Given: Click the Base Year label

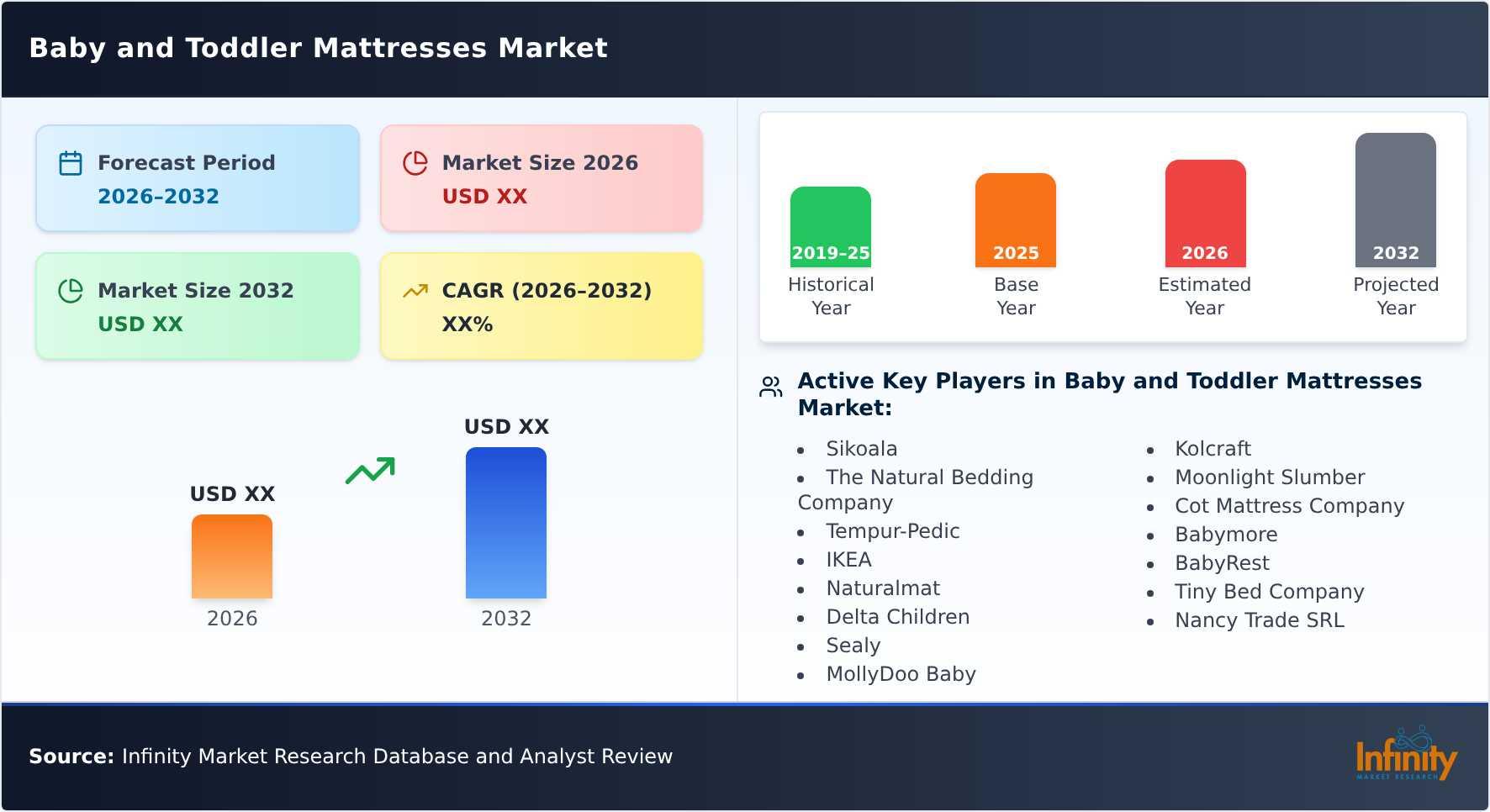Looking at the screenshot, I should point(1016,296).
